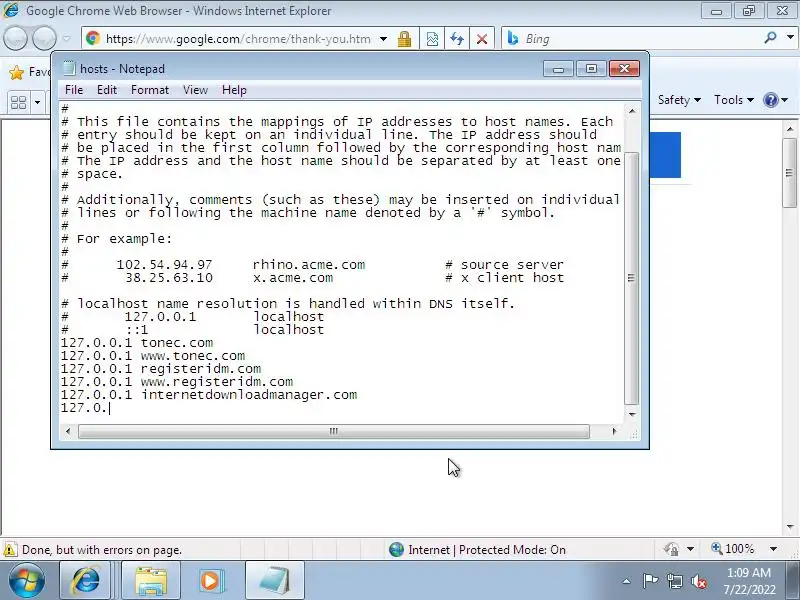
Task: Open Windows Media Player from the taskbar
Action: (x=210, y=581)
